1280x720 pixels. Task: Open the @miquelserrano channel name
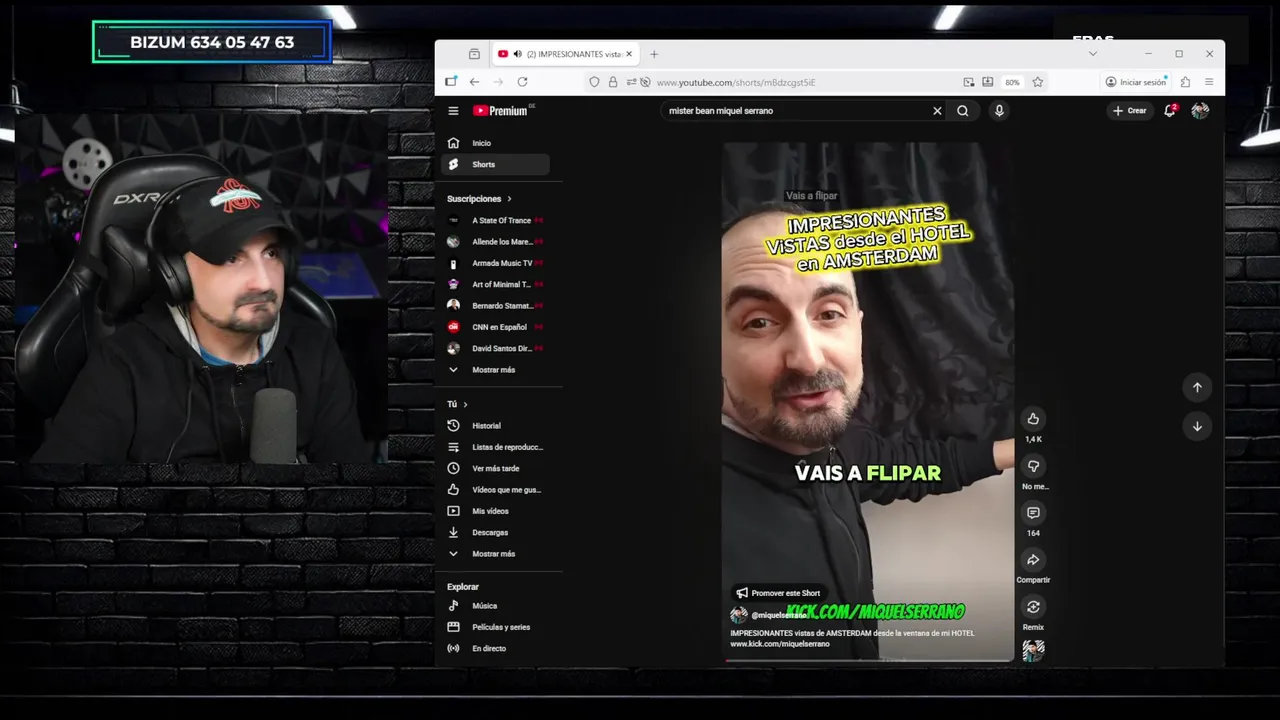pos(778,616)
